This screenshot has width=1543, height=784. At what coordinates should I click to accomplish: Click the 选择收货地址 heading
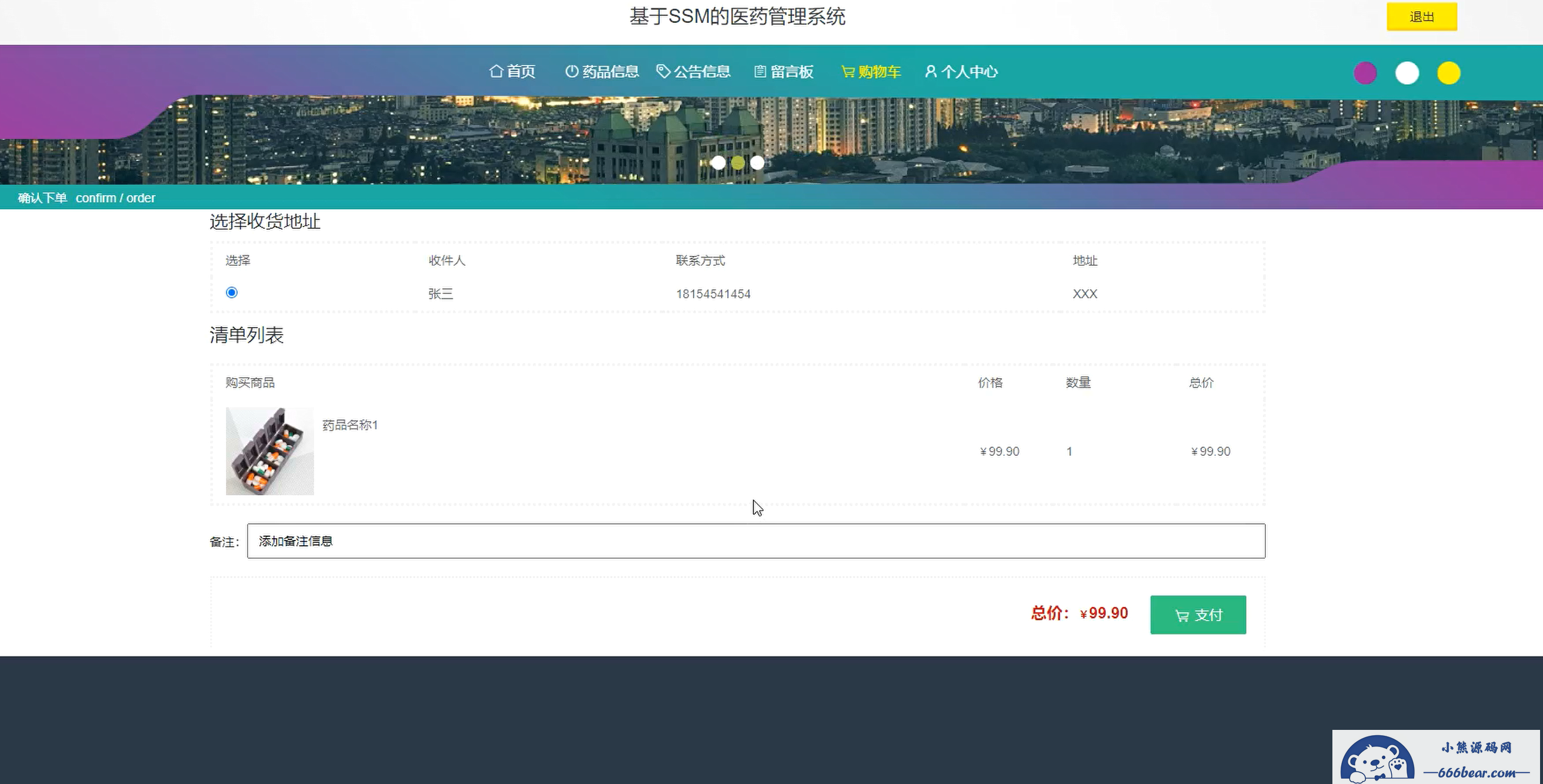tap(265, 222)
